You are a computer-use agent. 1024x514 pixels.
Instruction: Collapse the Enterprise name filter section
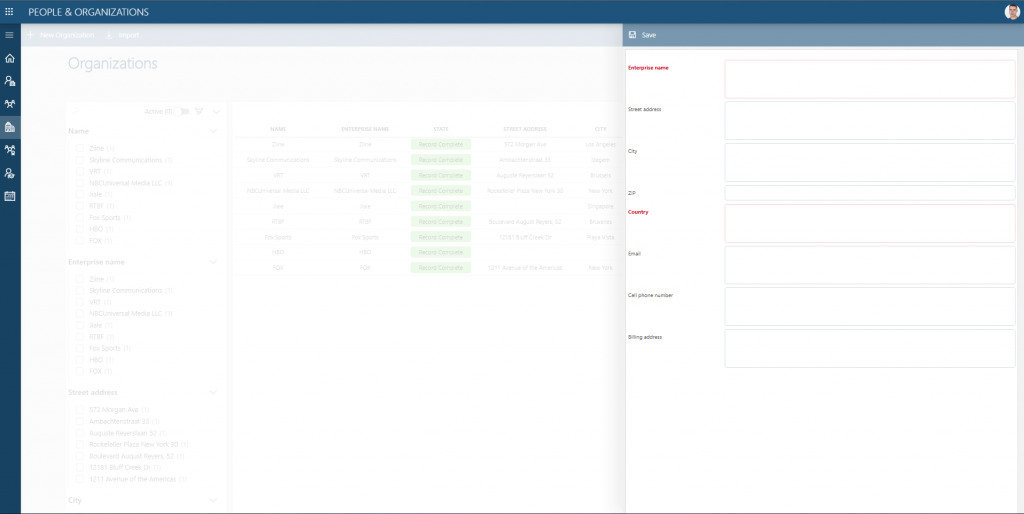pos(213,262)
